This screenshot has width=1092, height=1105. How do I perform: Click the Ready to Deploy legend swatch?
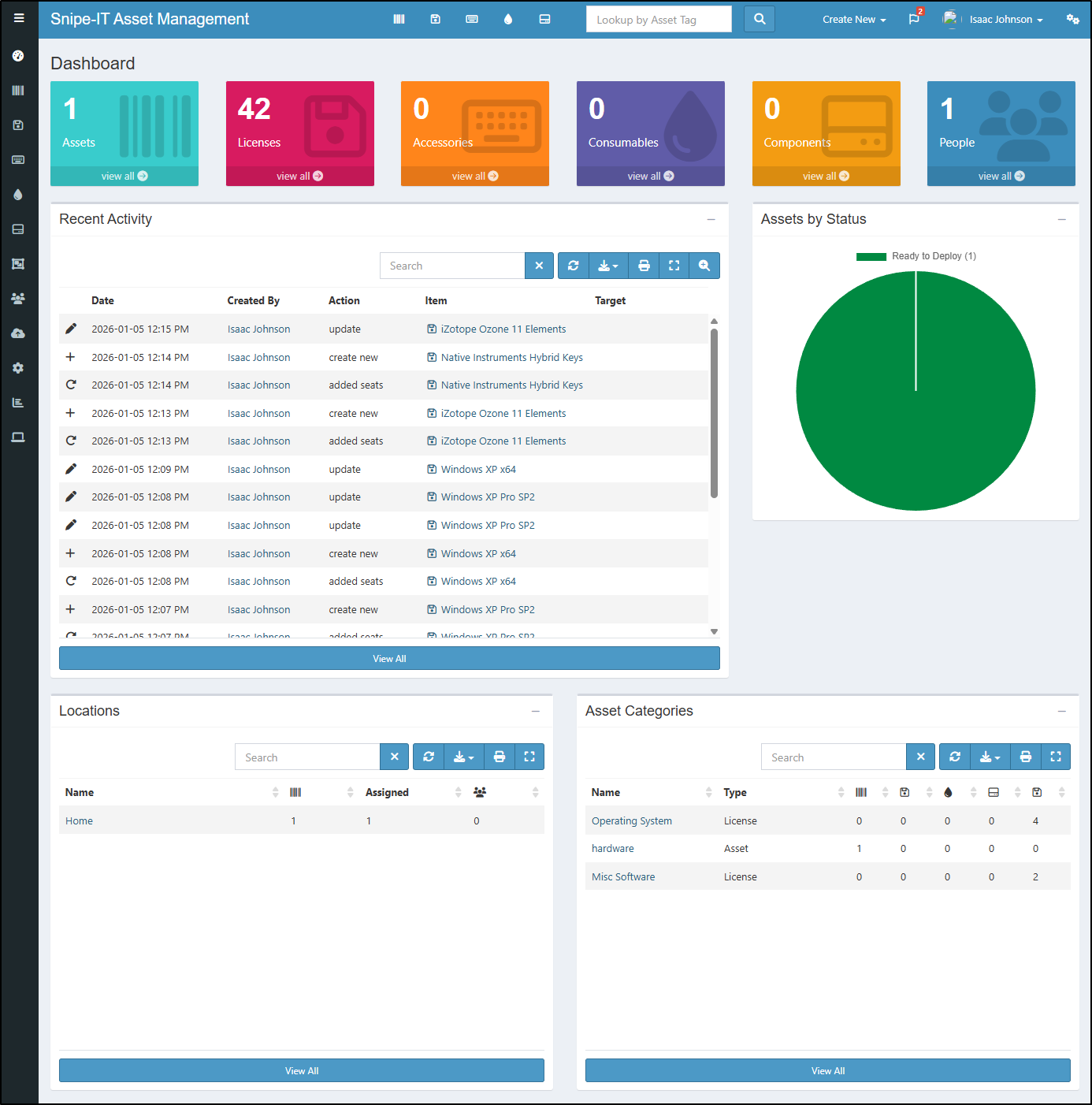(871, 256)
